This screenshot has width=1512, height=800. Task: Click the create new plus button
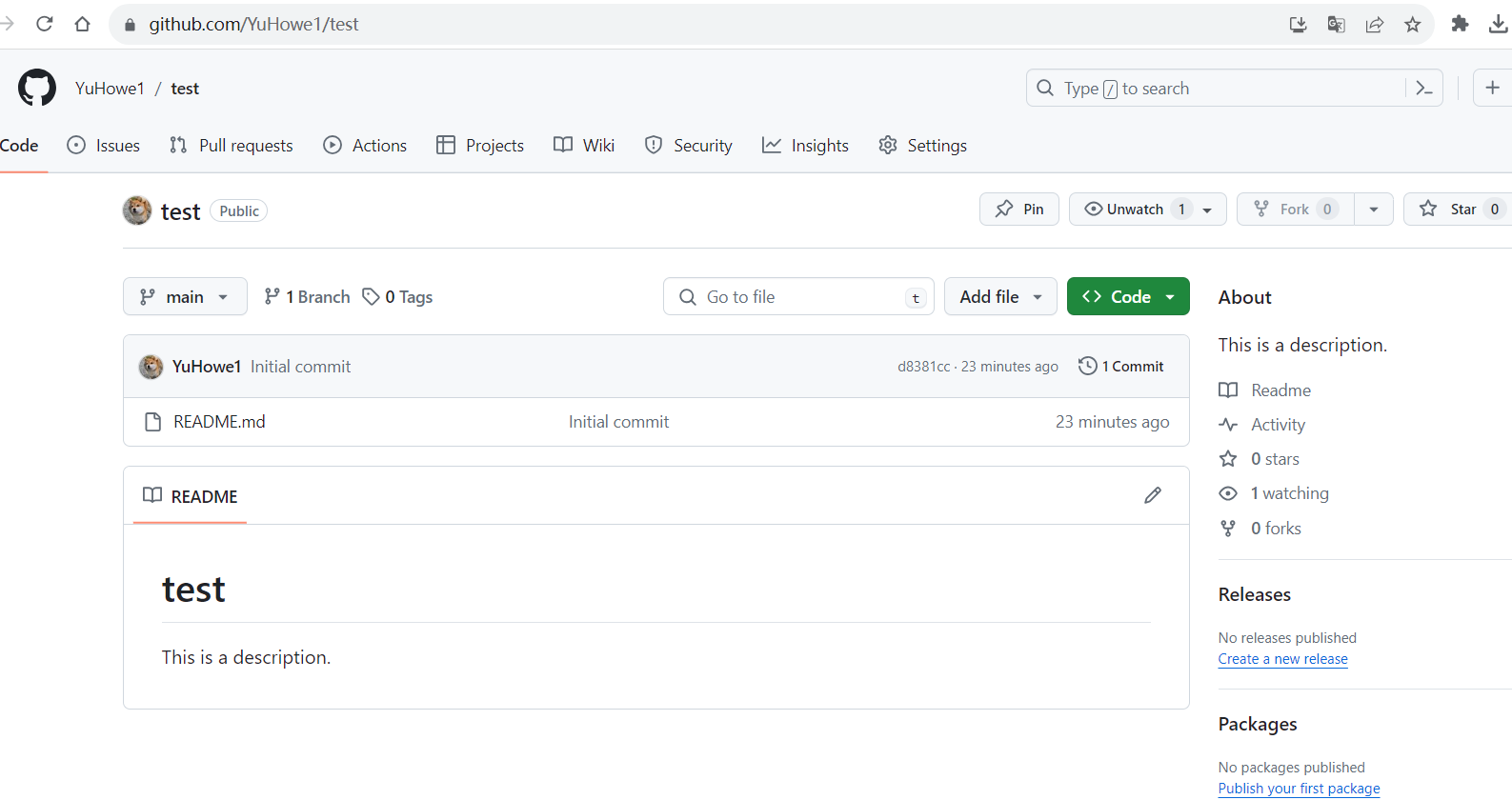click(x=1492, y=88)
